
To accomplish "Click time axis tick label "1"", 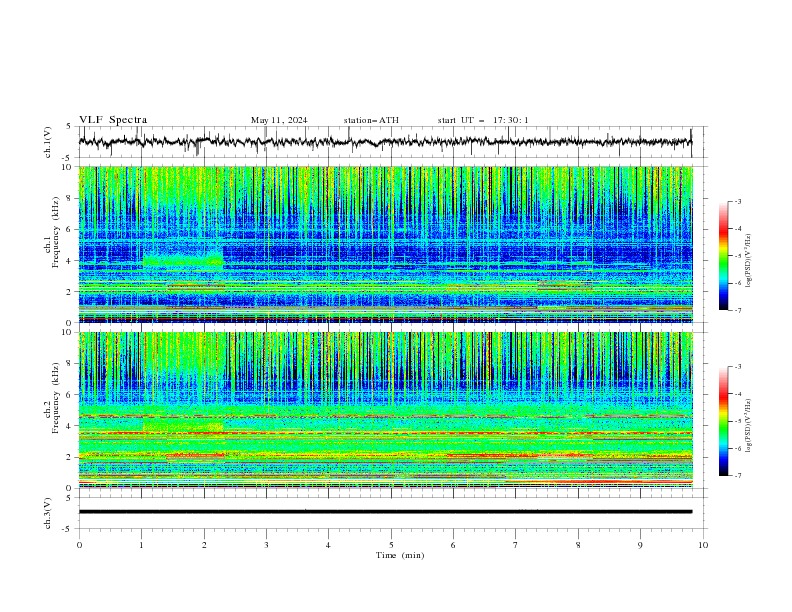I will click(x=141, y=545).
